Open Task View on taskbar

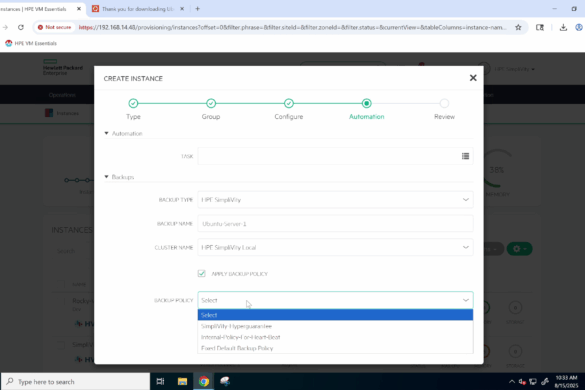[x=160, y=381]
